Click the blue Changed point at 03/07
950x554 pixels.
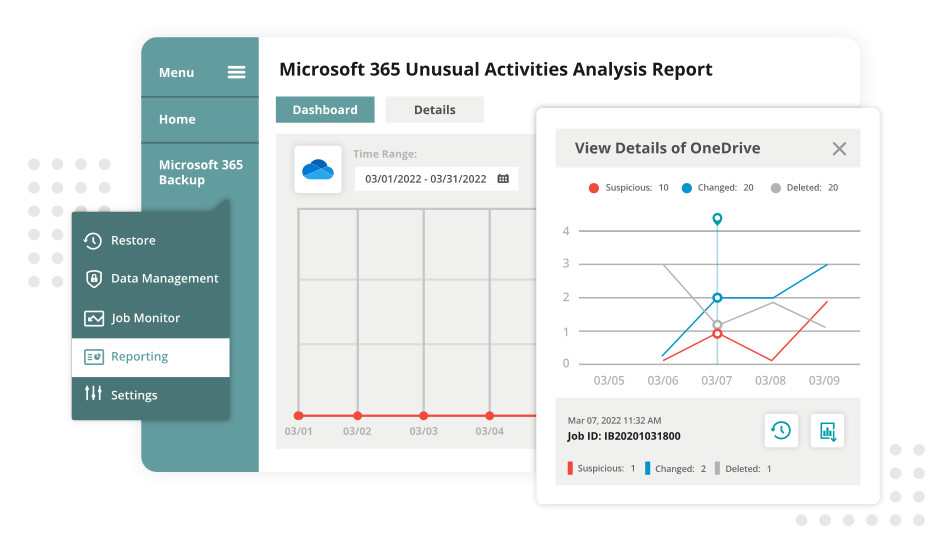[x=717, y=298]
